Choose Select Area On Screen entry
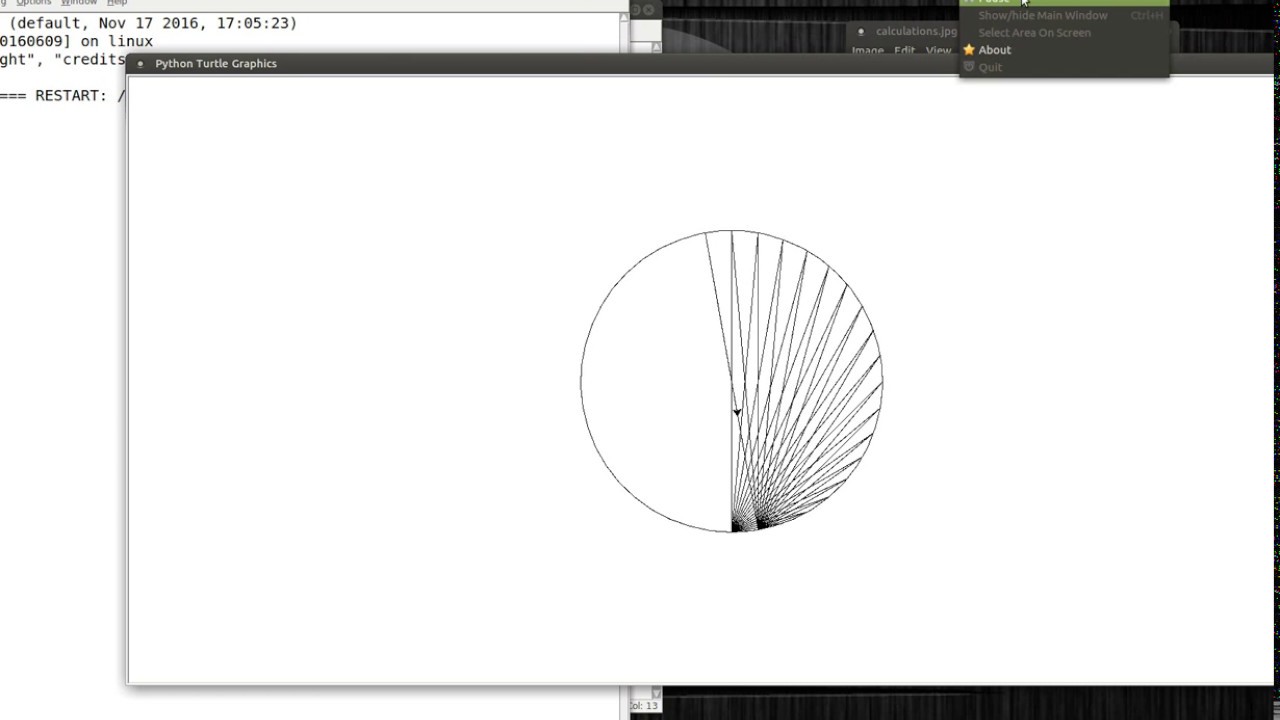The height and width of the screenshot is (720, 1280). pyautogui.click(x=1034, y=33)
